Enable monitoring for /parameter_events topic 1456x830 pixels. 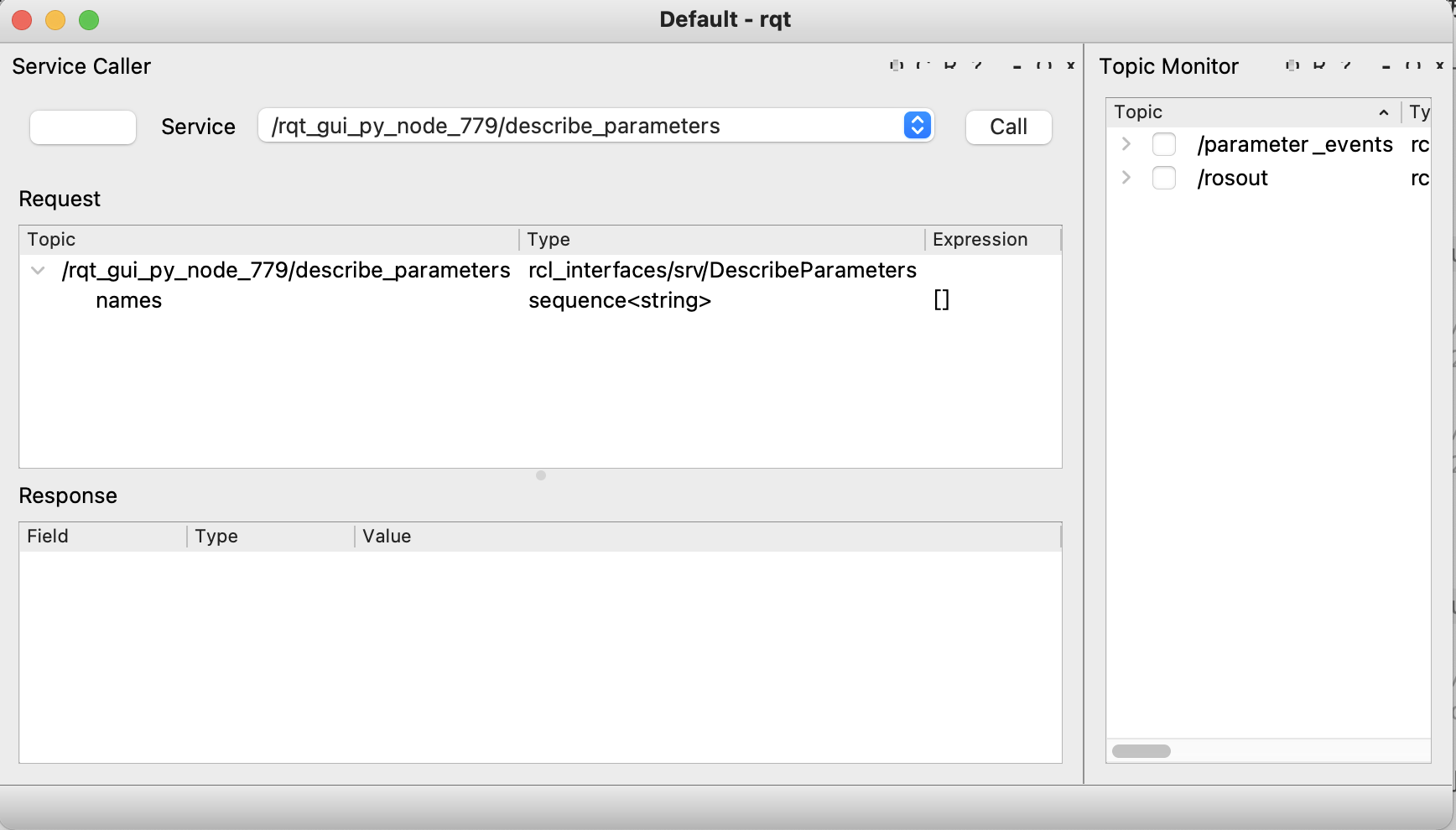coord(1164,144)
